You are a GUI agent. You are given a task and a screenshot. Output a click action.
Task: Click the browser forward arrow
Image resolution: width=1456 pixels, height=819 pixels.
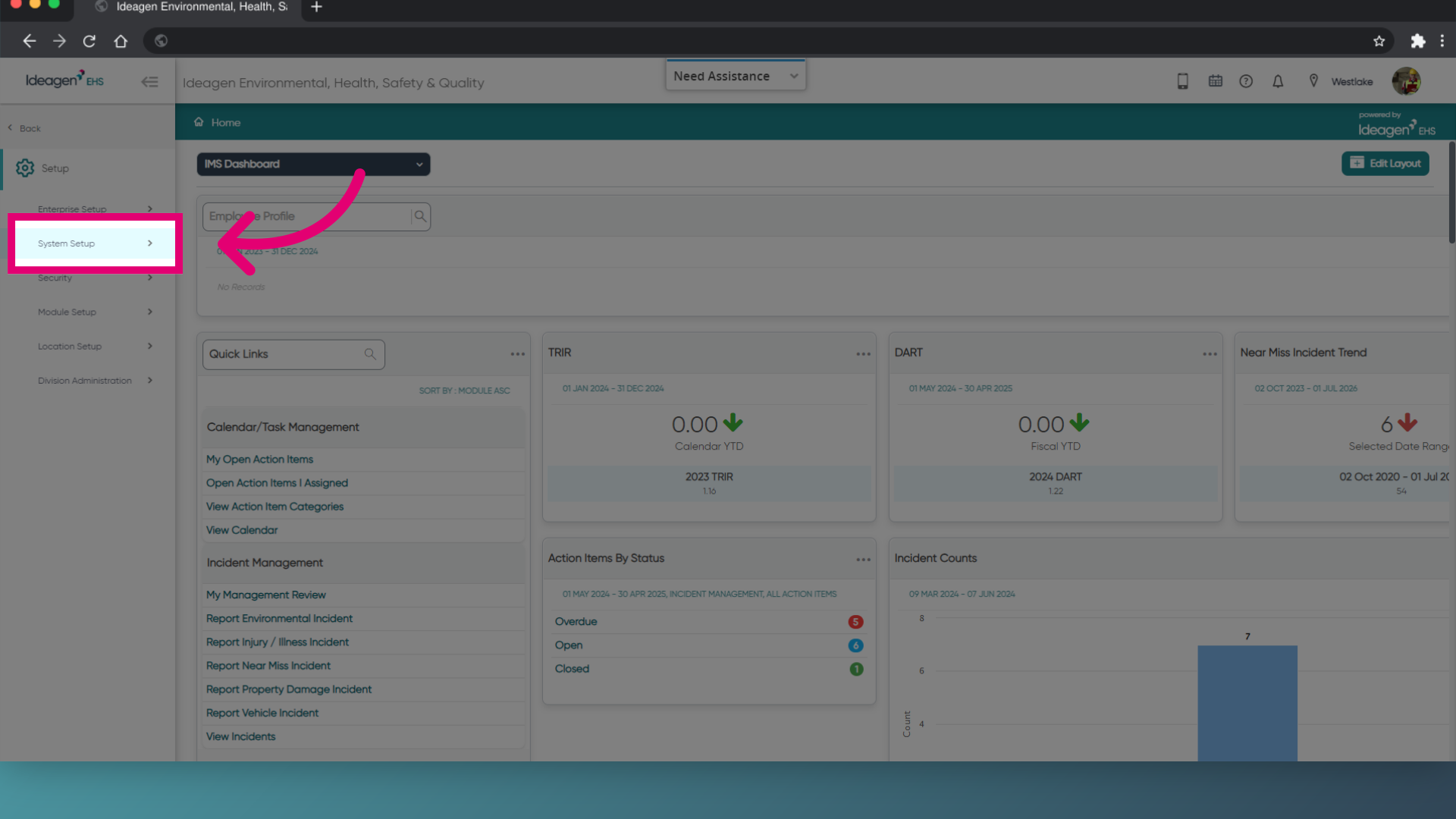point(59,41)
